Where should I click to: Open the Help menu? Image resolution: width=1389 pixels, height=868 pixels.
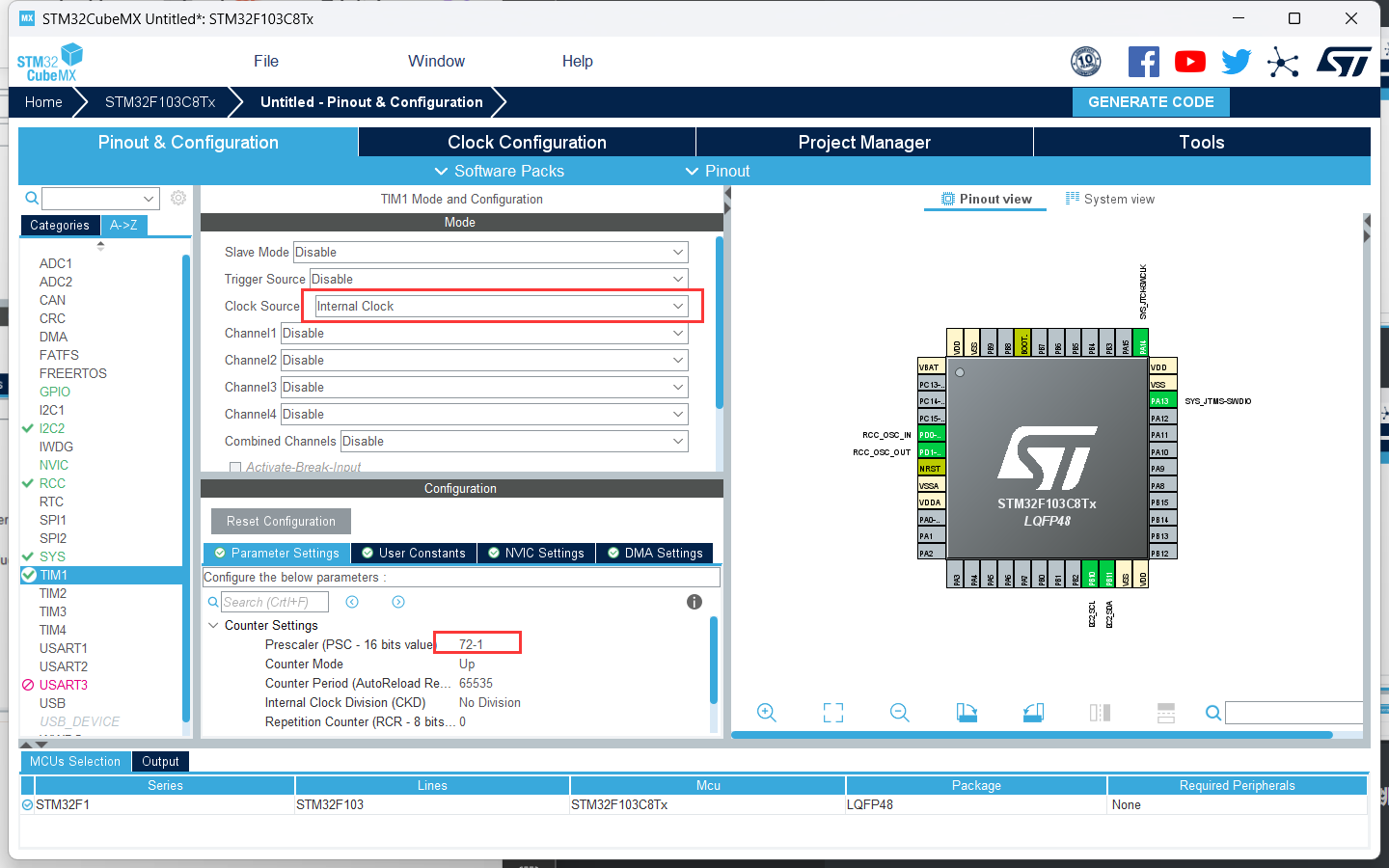pyautogui.click(x=578, y=61)
